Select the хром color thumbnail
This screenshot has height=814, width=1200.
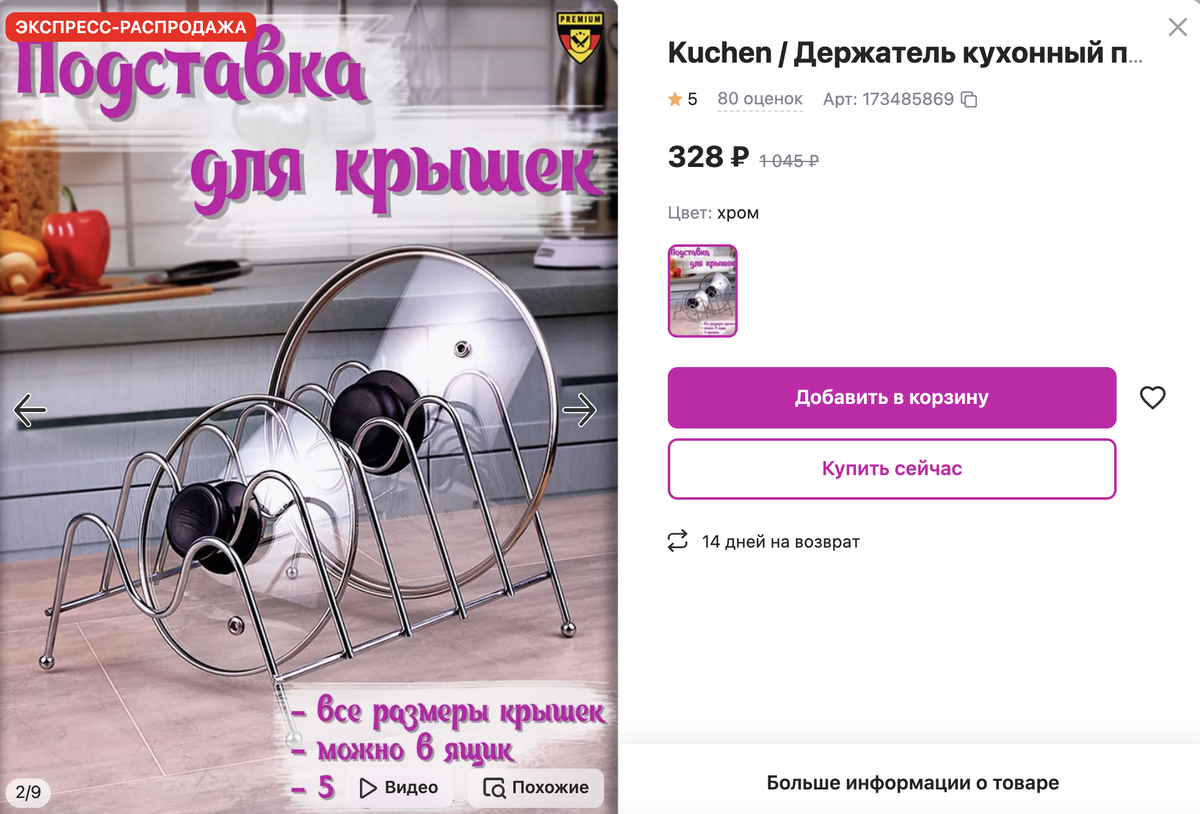(702, 291)
